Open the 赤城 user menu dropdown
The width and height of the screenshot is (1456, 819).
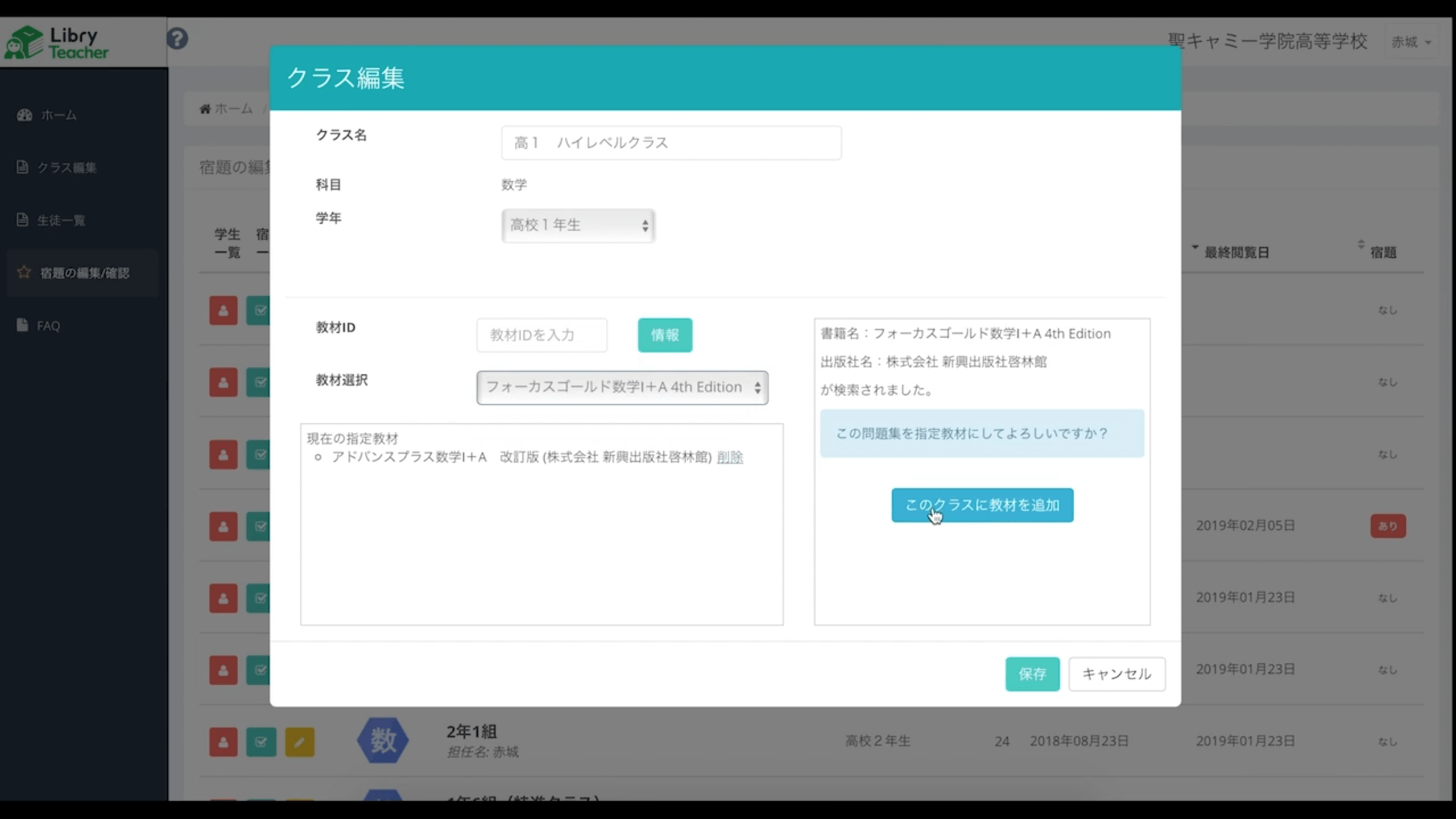[x=1411, y=42]
